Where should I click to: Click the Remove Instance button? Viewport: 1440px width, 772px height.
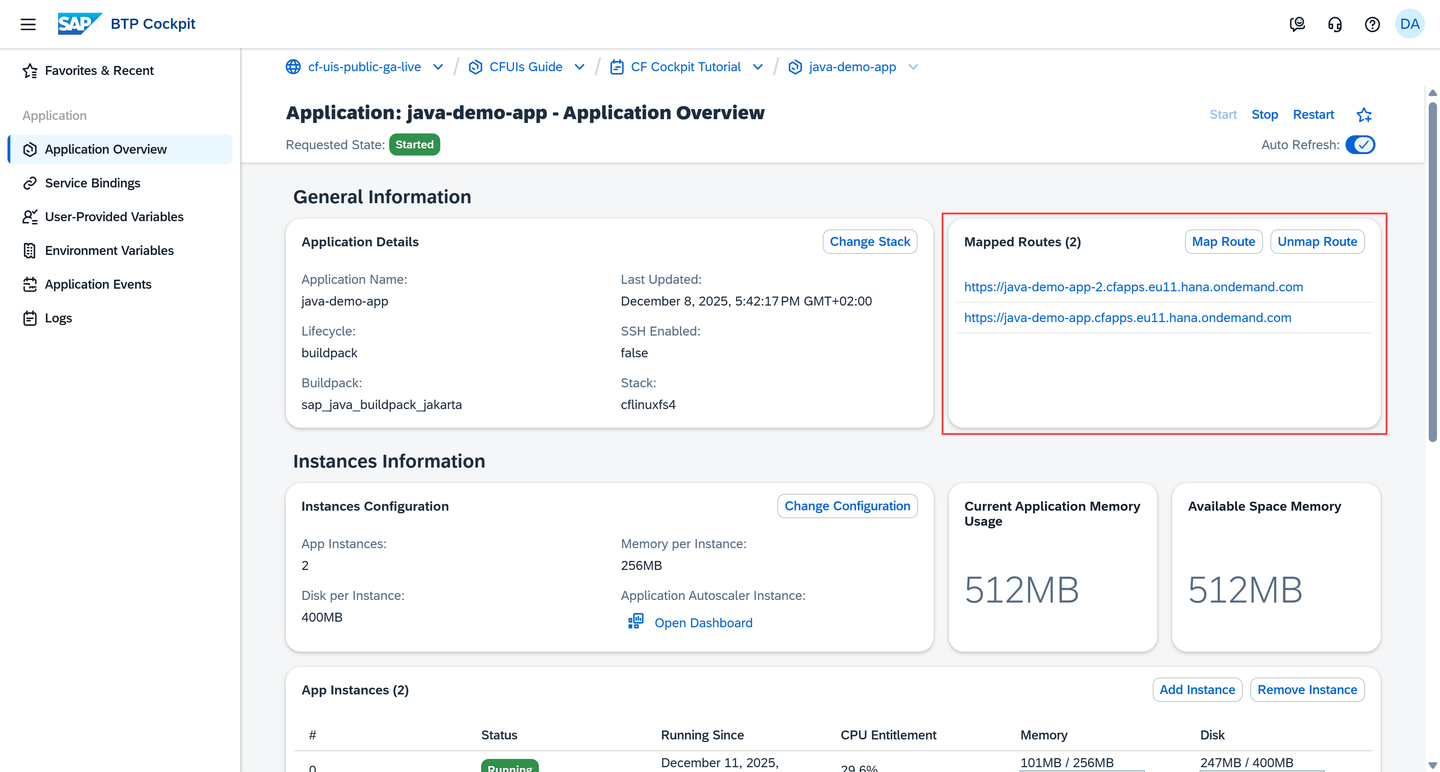pos(1308,690)
